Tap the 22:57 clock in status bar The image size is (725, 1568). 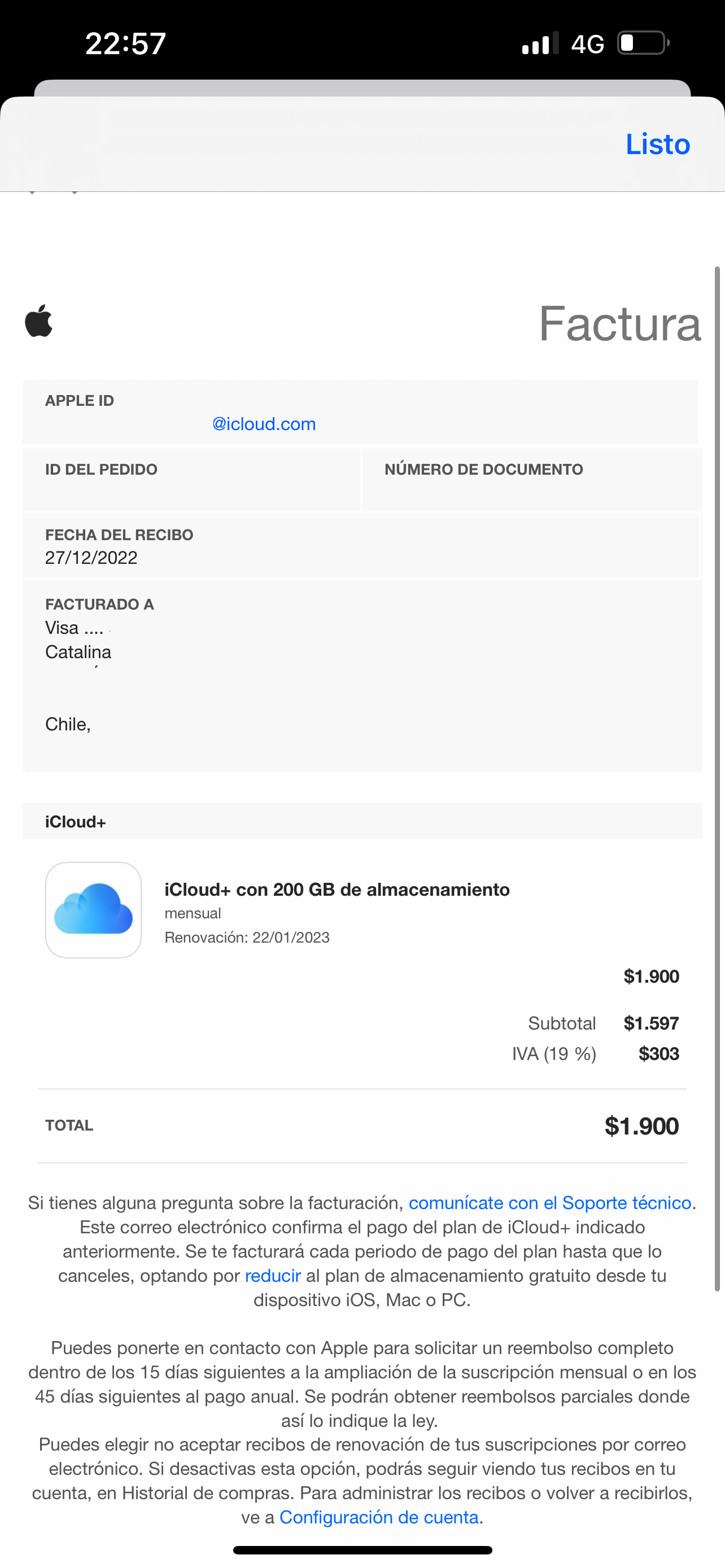click(126, 44)
